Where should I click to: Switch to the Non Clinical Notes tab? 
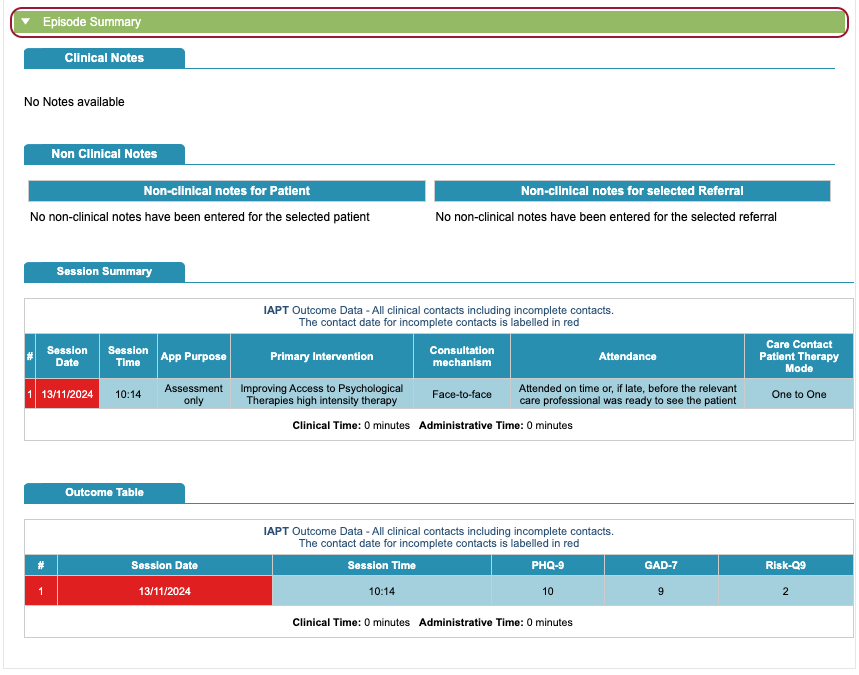[104, 154]
